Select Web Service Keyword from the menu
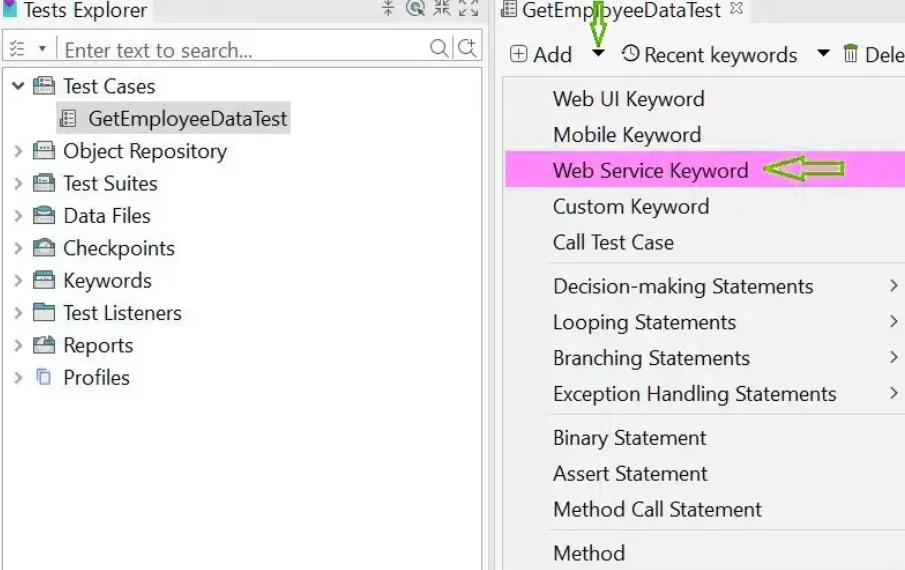Viewport: 905px width, 570px height. pos(650,171)
